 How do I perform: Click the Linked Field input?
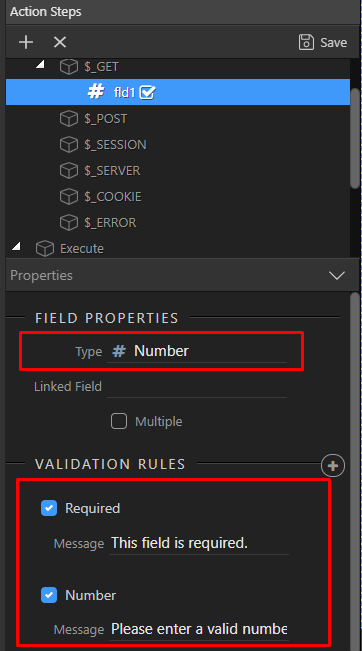(197, 387)
